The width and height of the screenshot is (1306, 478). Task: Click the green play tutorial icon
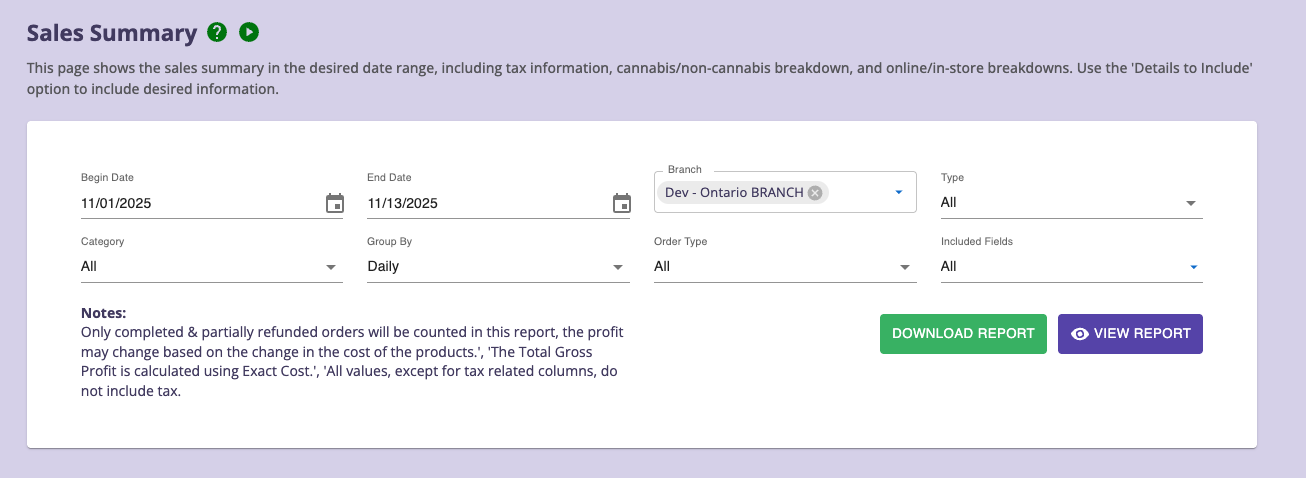pyautogui.click(x=249, y=33)
